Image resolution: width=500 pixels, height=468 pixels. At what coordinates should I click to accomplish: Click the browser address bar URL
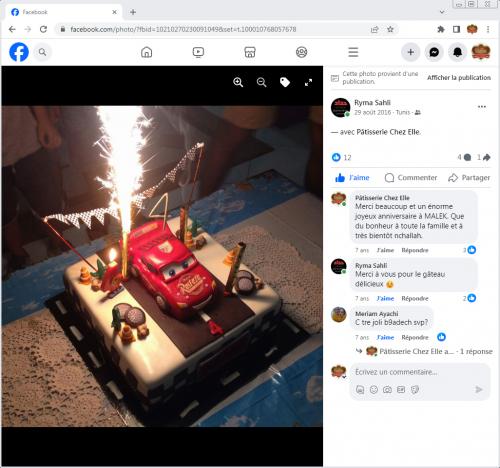coord(183,29)
